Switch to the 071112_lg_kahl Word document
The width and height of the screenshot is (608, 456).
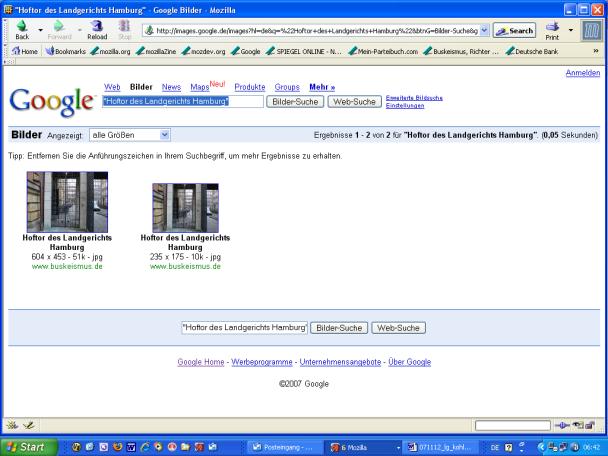click(440, 447)
